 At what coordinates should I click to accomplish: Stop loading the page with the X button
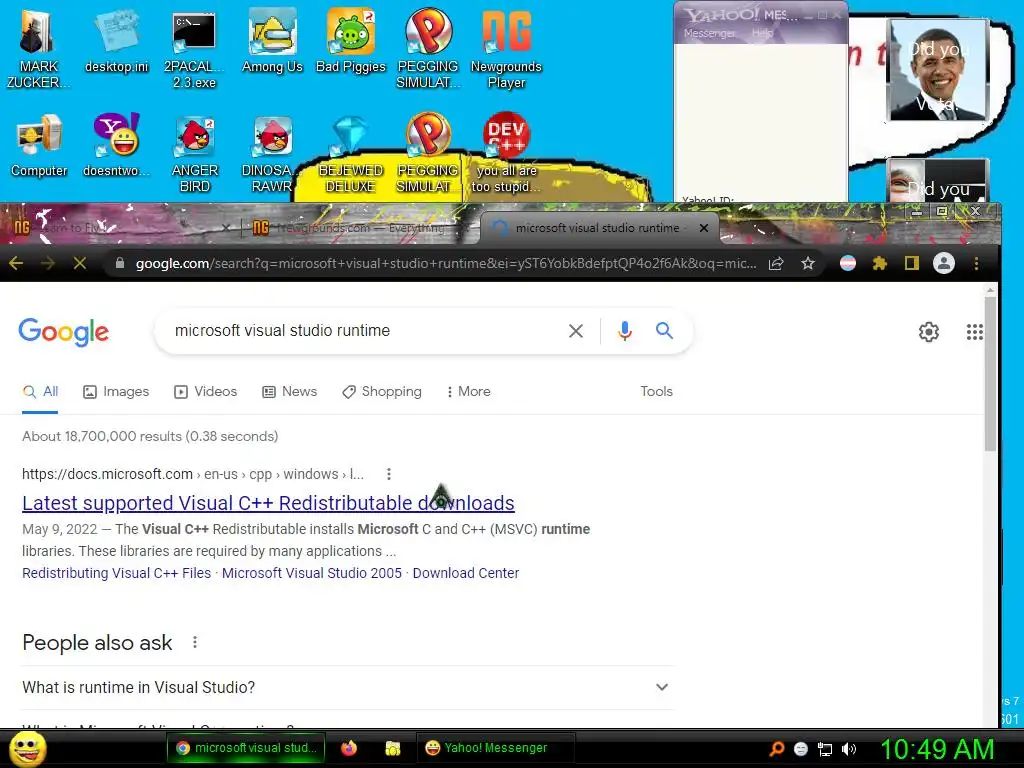click(80, 263)
